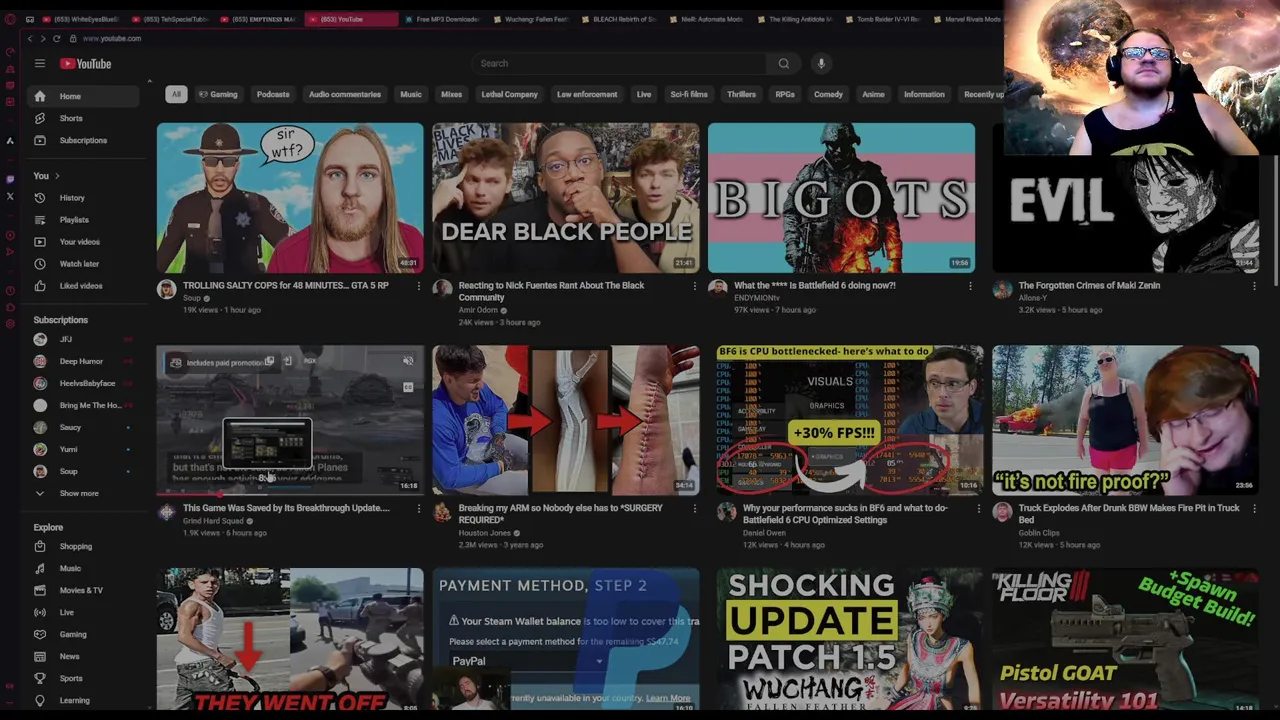Switch to the WhiteEyesBlue browser tab
1280x720 pixels.
(79, 19)
